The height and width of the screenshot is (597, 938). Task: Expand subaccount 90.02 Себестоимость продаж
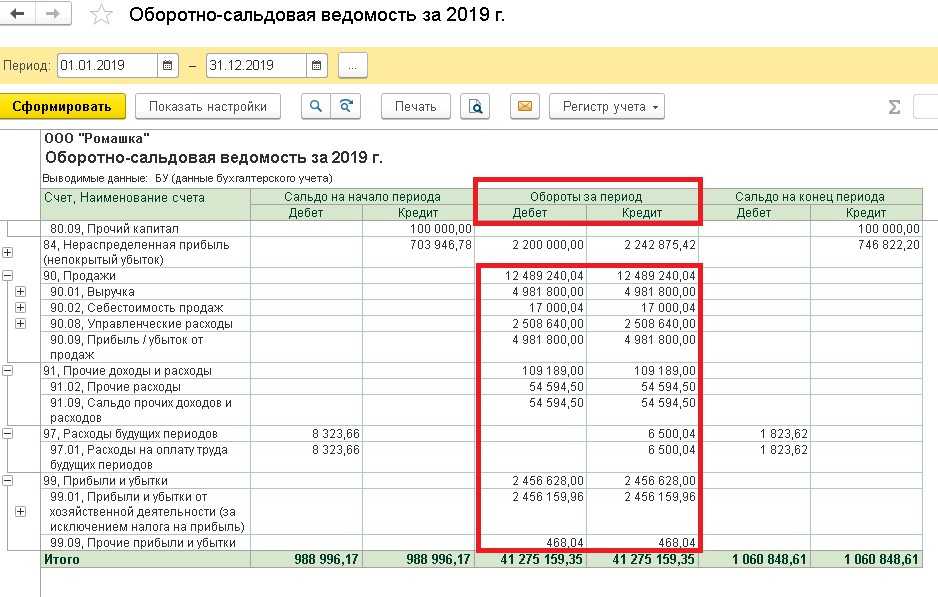pos(20,307)
